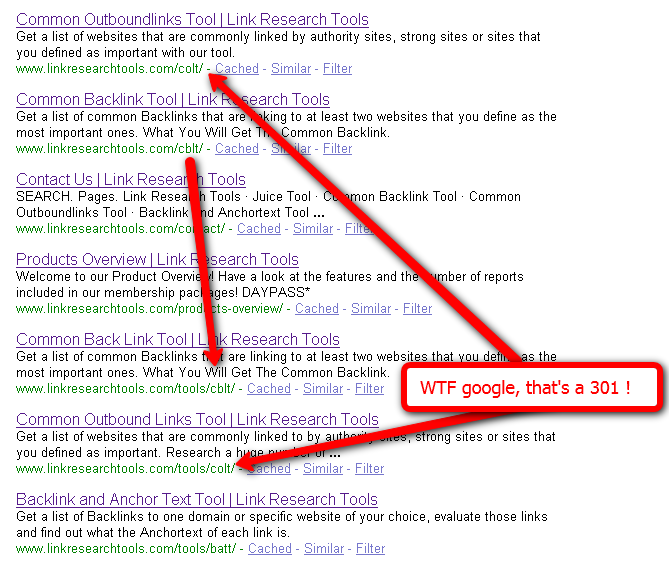
Task: Open Similar link for products-overview result
Action: pyautogui.click(x=371, y=308)
